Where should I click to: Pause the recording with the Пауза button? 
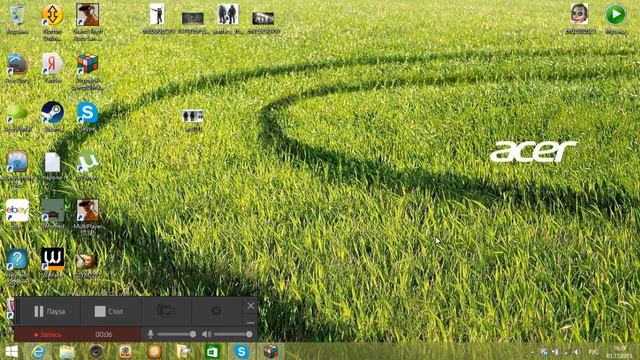pos(49,311)
